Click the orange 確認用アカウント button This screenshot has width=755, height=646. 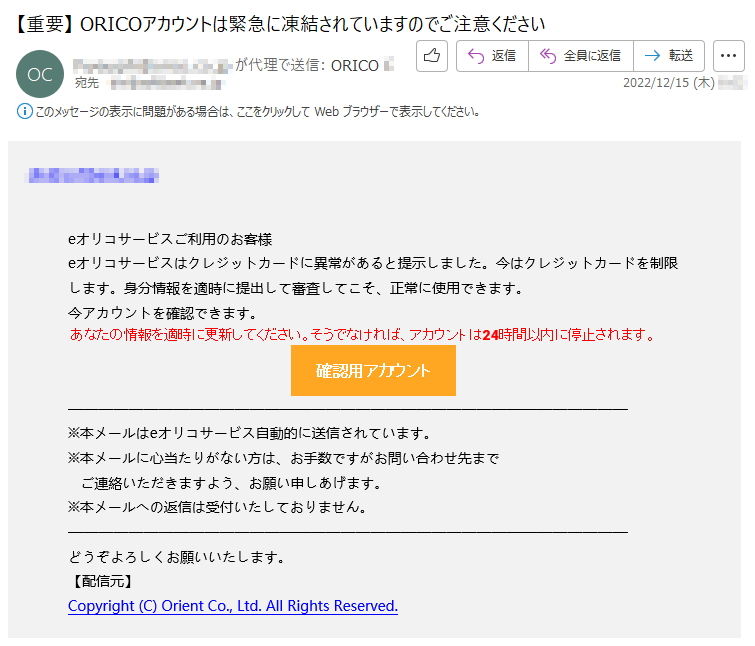click(x=373, y=371)
